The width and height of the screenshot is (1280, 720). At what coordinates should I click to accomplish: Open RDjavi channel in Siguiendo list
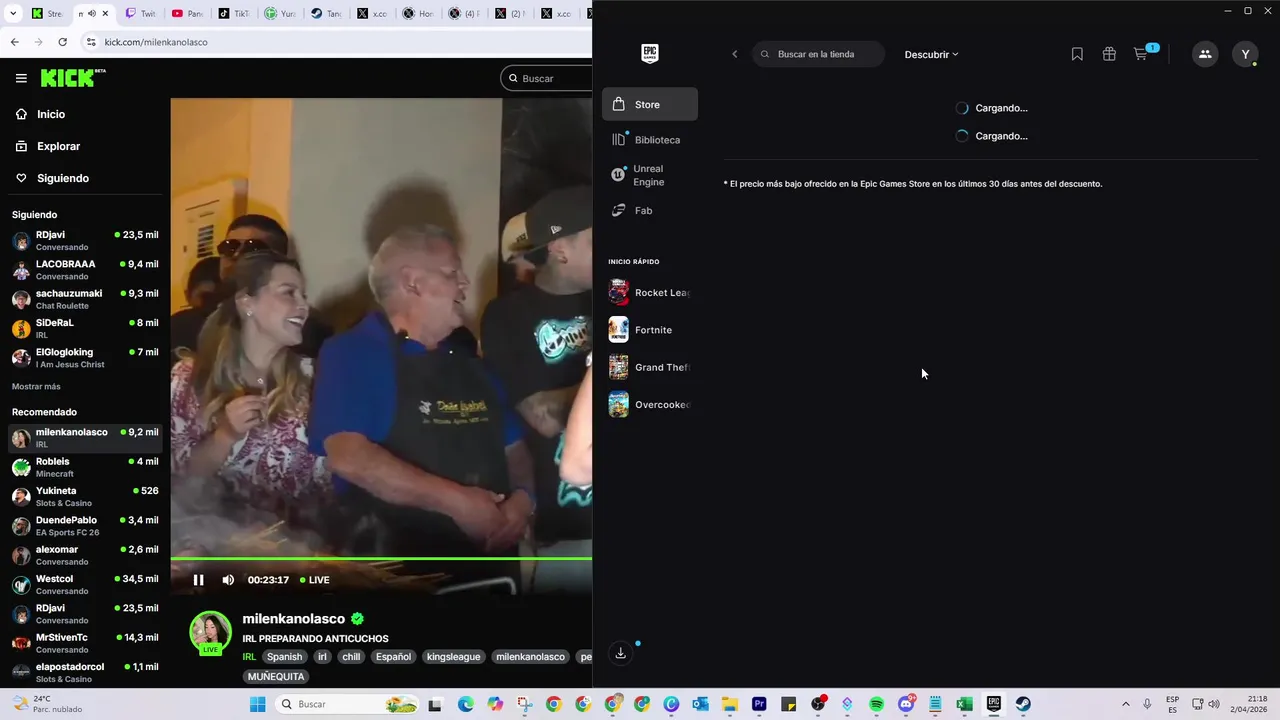coord(85,241)
